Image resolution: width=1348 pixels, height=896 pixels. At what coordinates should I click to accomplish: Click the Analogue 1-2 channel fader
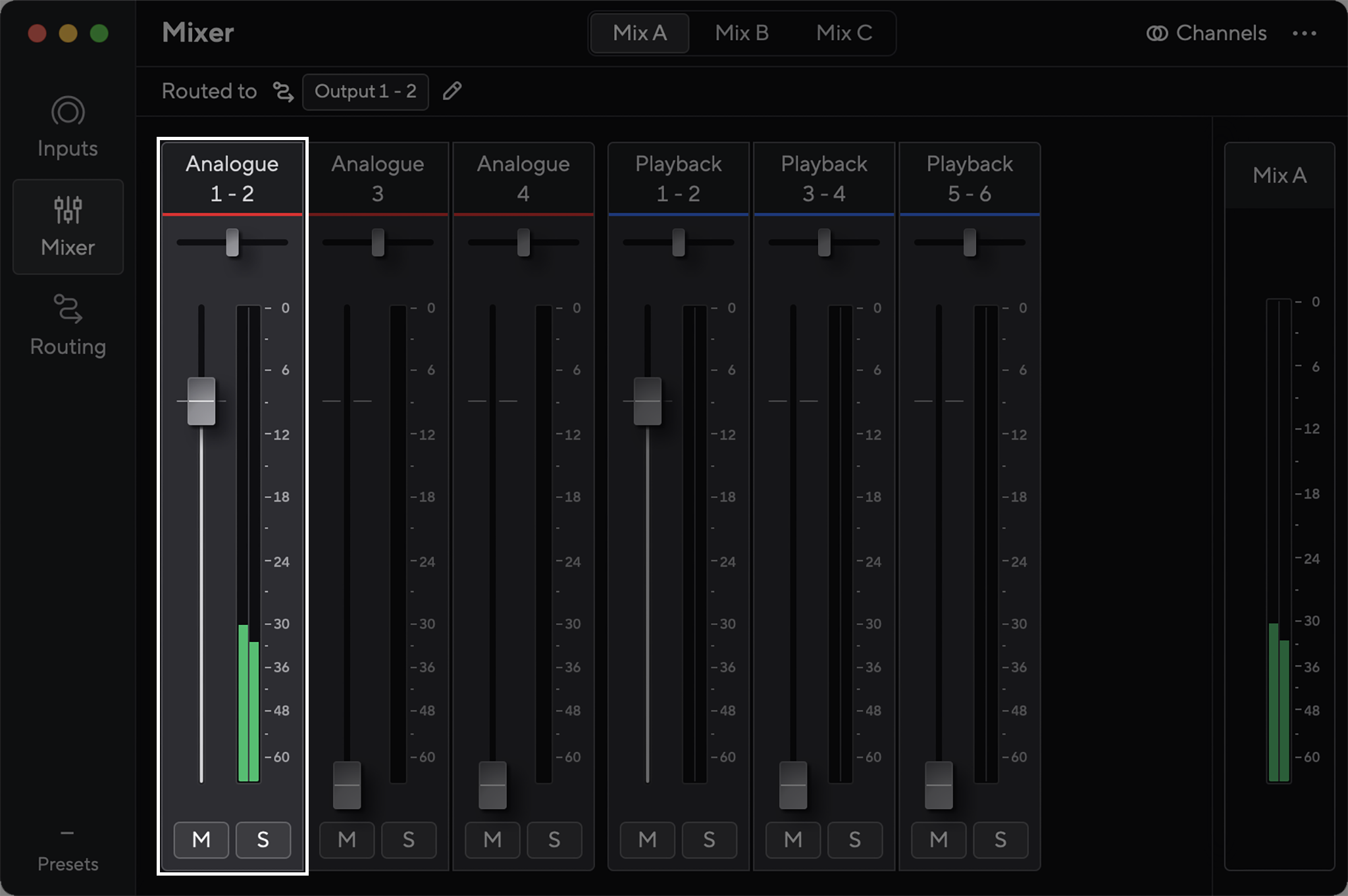tap(201, 401)
